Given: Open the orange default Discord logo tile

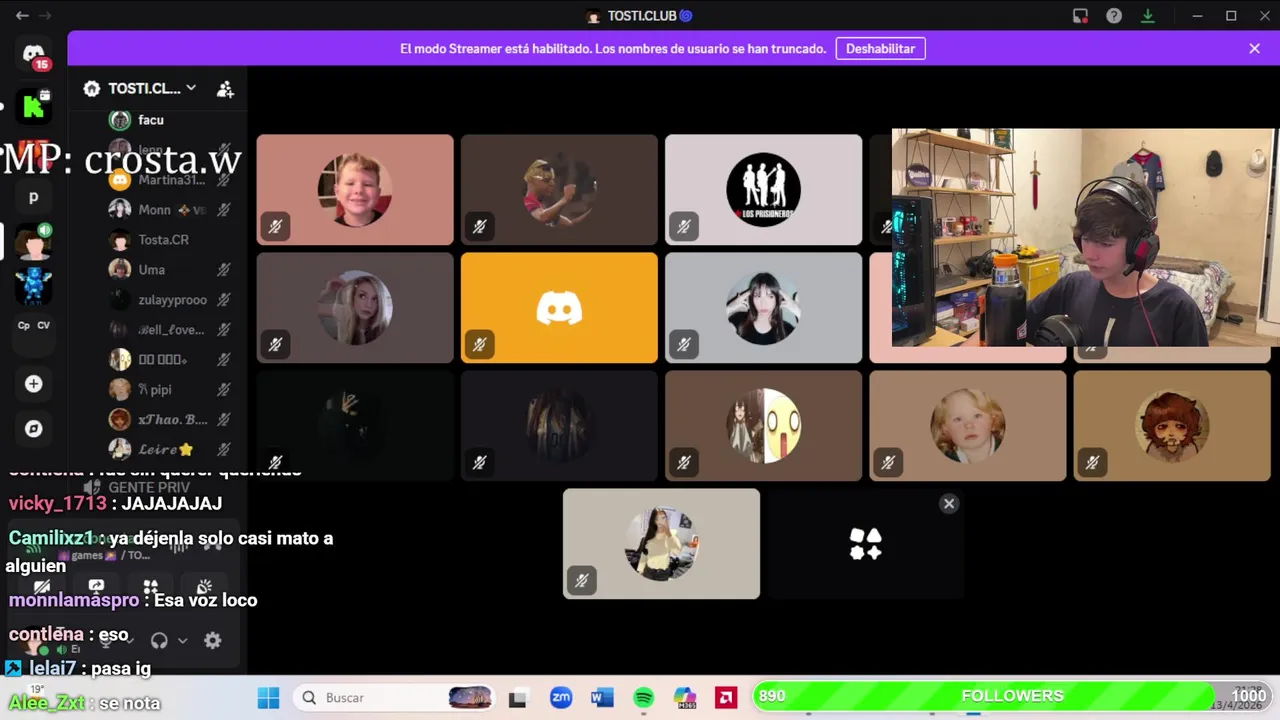Looking at the screenshot, I should coord(559,308).
